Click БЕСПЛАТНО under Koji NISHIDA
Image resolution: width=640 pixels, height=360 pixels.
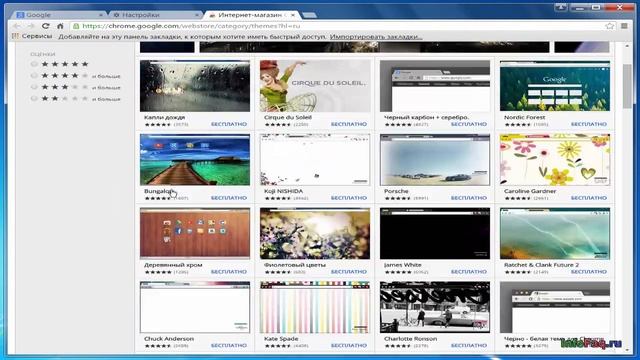(x=349, y=198)
